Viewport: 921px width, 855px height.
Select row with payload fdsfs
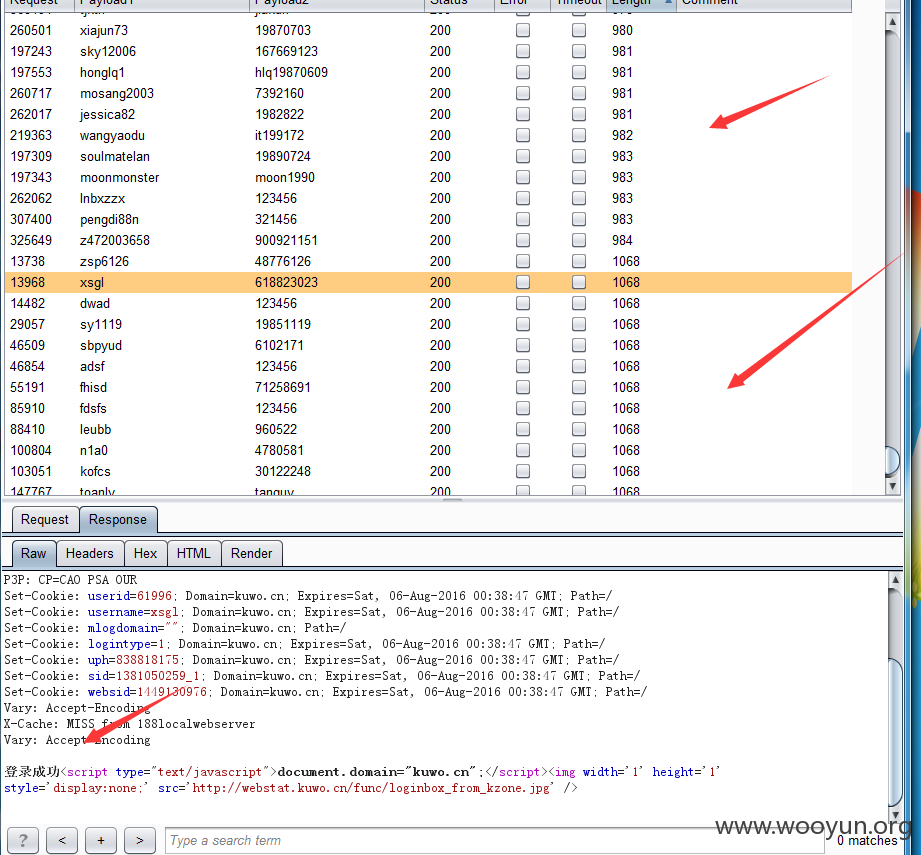coord(428,409)
